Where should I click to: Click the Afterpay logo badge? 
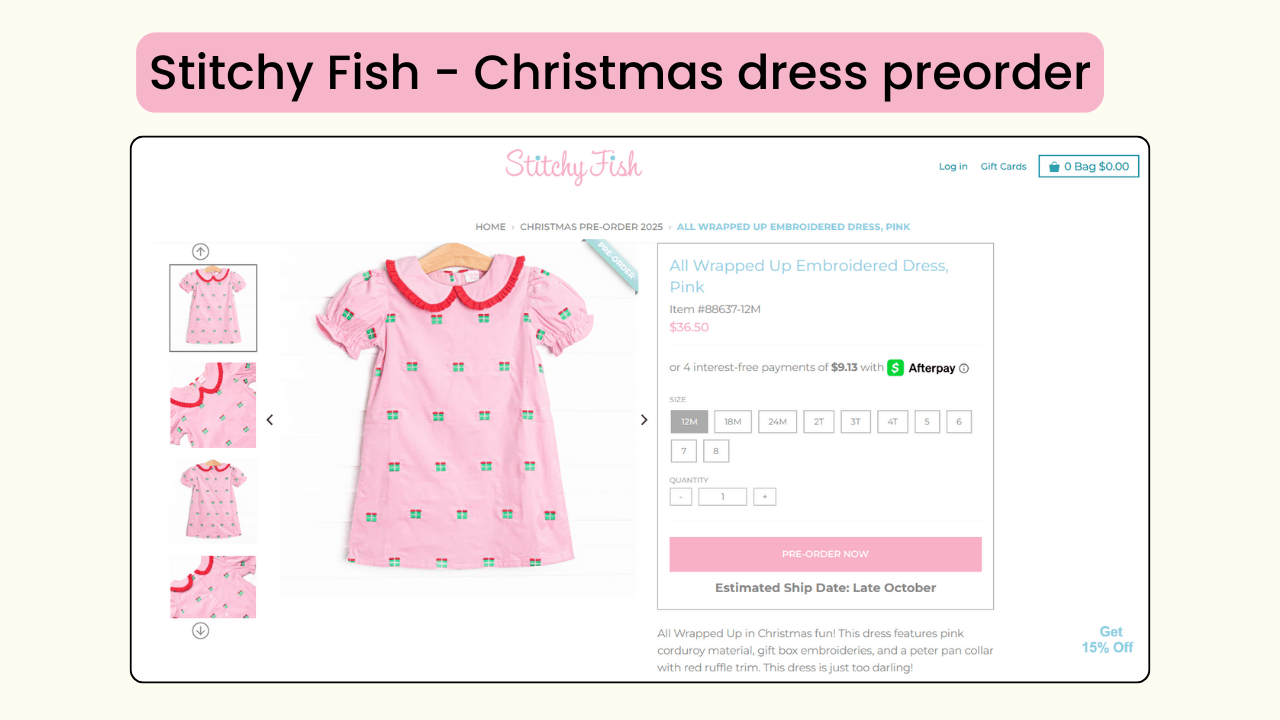point(921,368)
